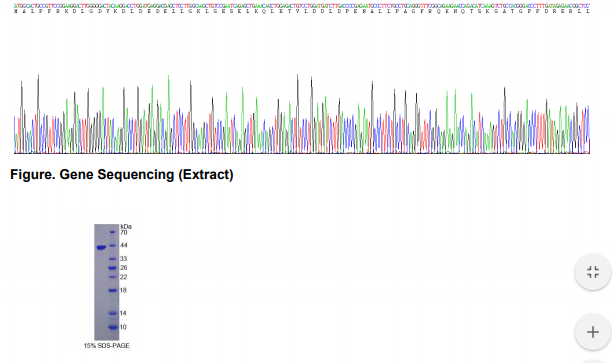This screenshot has width=612, height=363.
Task: Click the 14 marker label
Action: point(123,313)
